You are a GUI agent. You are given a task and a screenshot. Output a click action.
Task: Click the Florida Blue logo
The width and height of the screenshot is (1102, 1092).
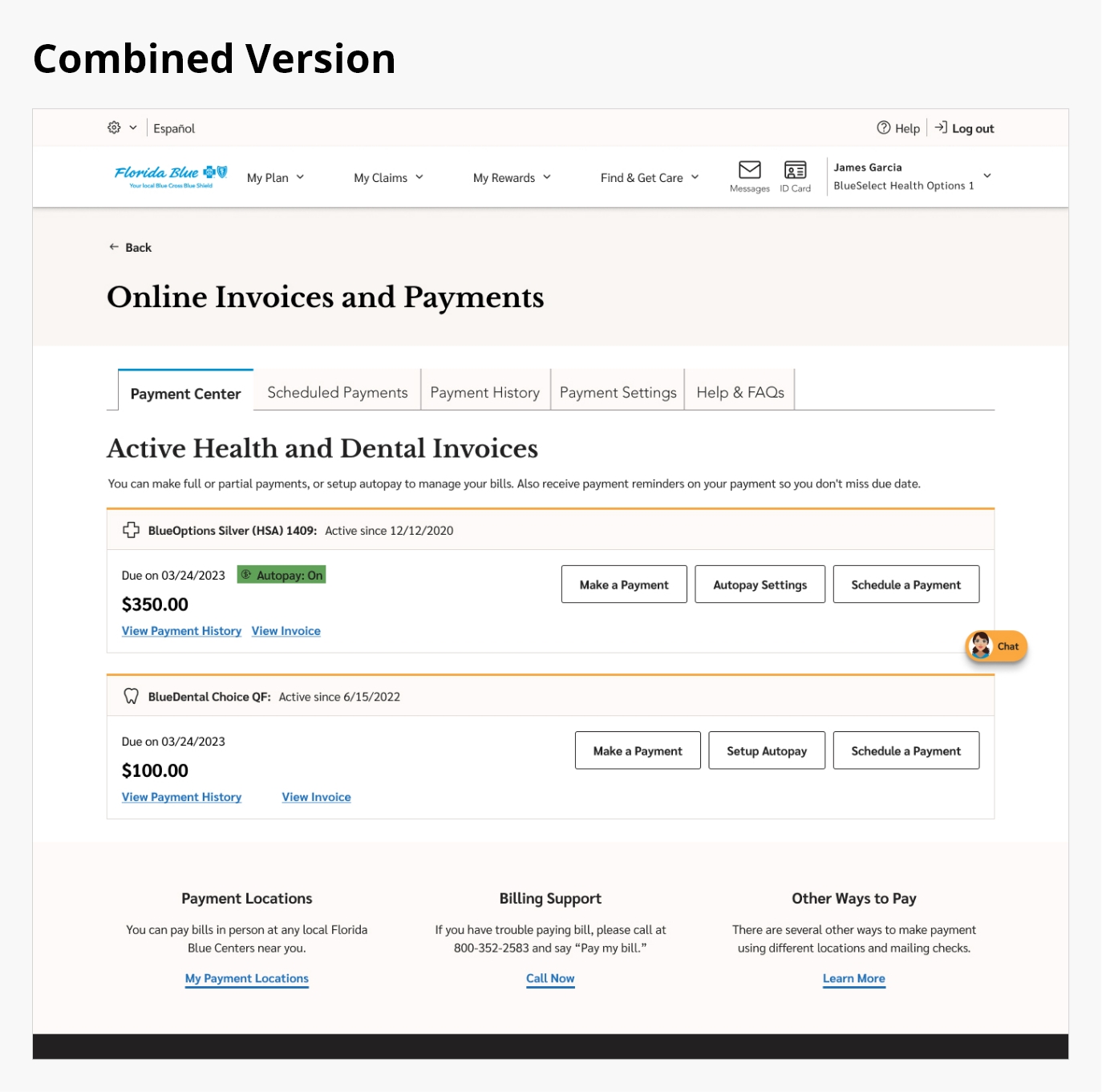tap(171, 176)
